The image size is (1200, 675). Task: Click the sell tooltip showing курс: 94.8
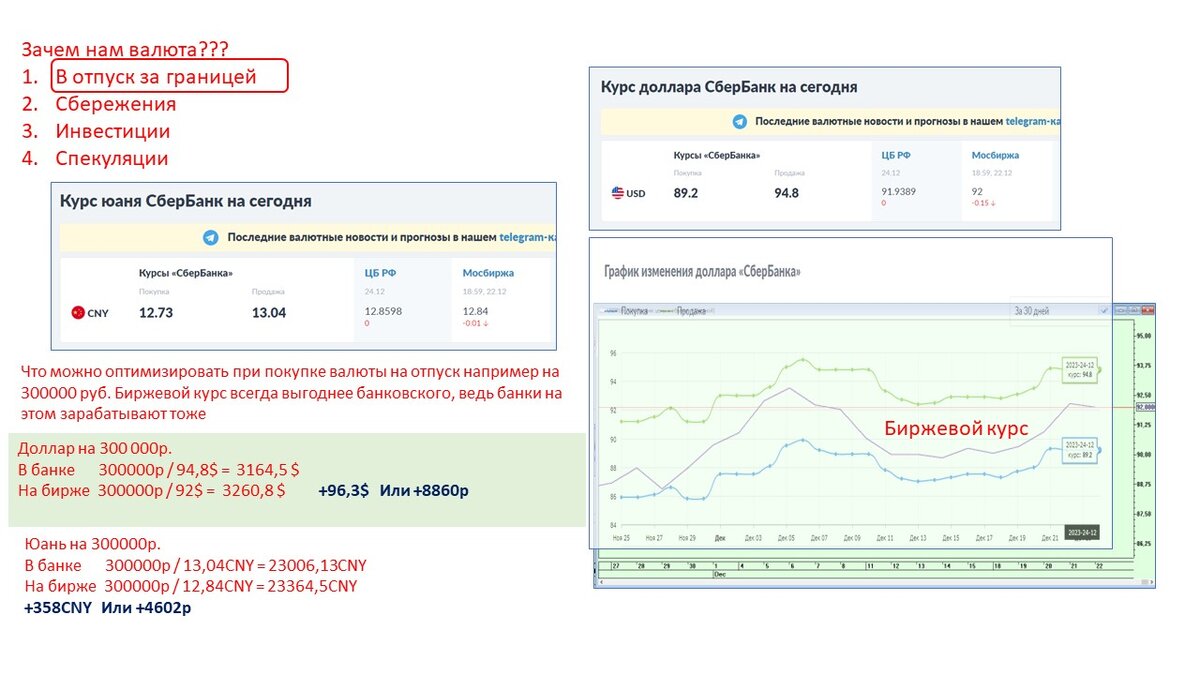click(1080, 370)
